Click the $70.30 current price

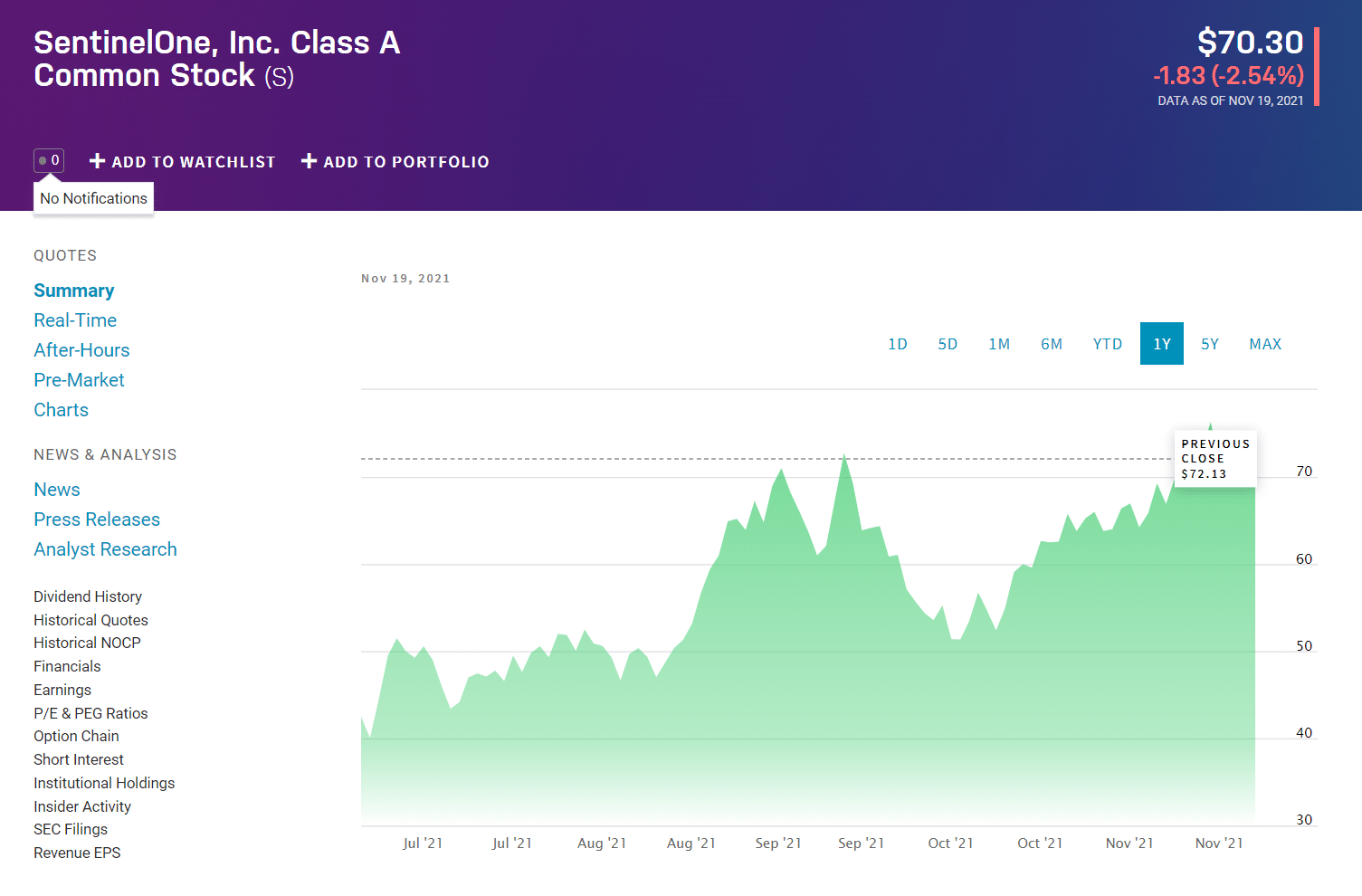pos(1250,43)
